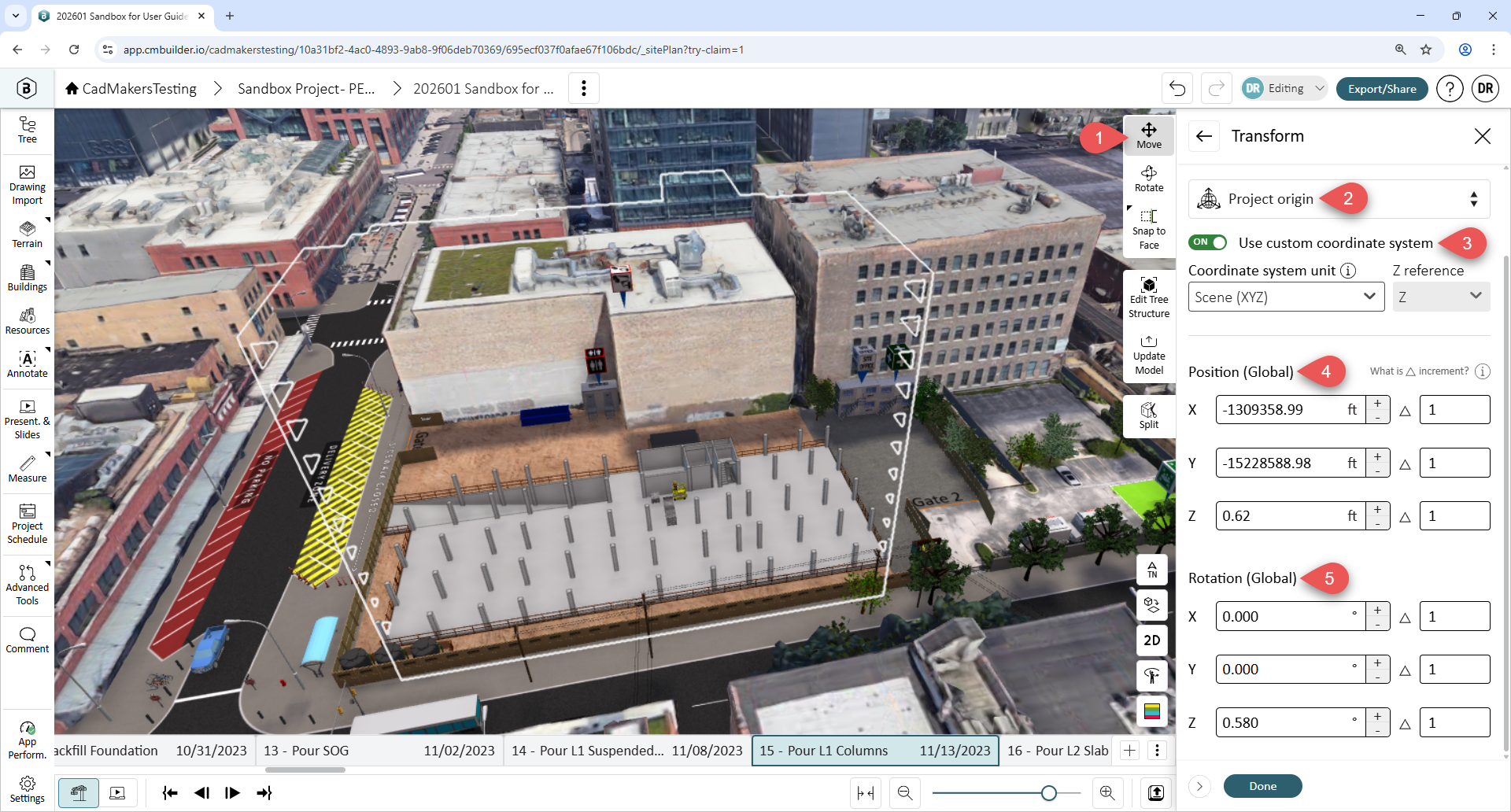Screen dimensions: 1511x812
Task: Open the project kebab menu in header
Action: pos(584,88)
